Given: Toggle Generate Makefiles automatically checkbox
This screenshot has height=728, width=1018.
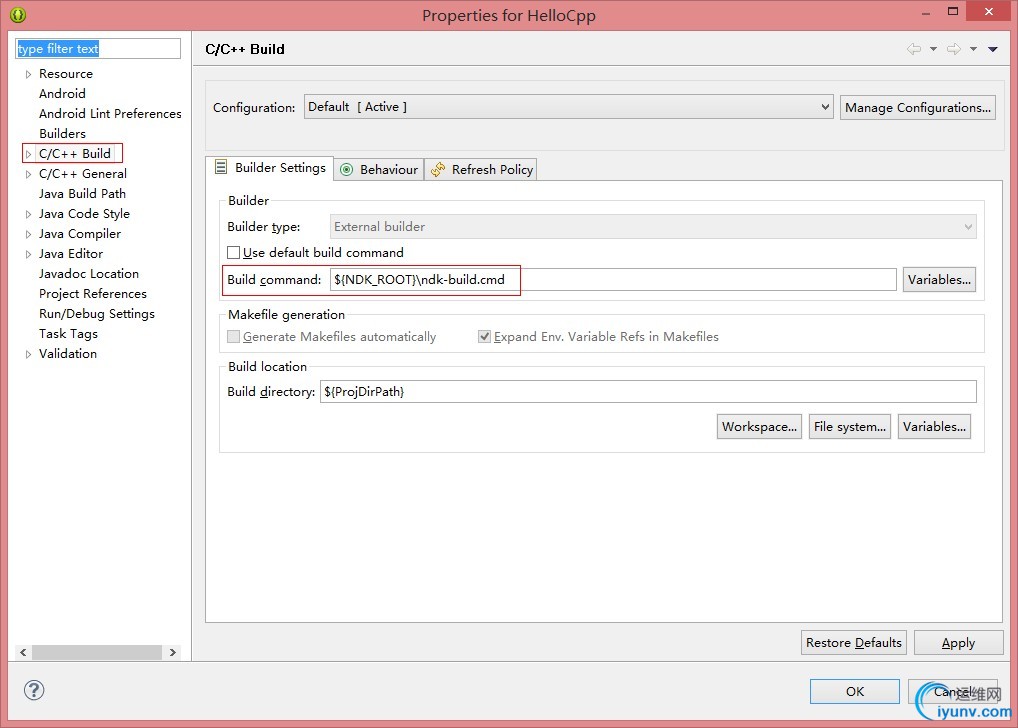Looking at the screenshot, I should tap(234, 337).
